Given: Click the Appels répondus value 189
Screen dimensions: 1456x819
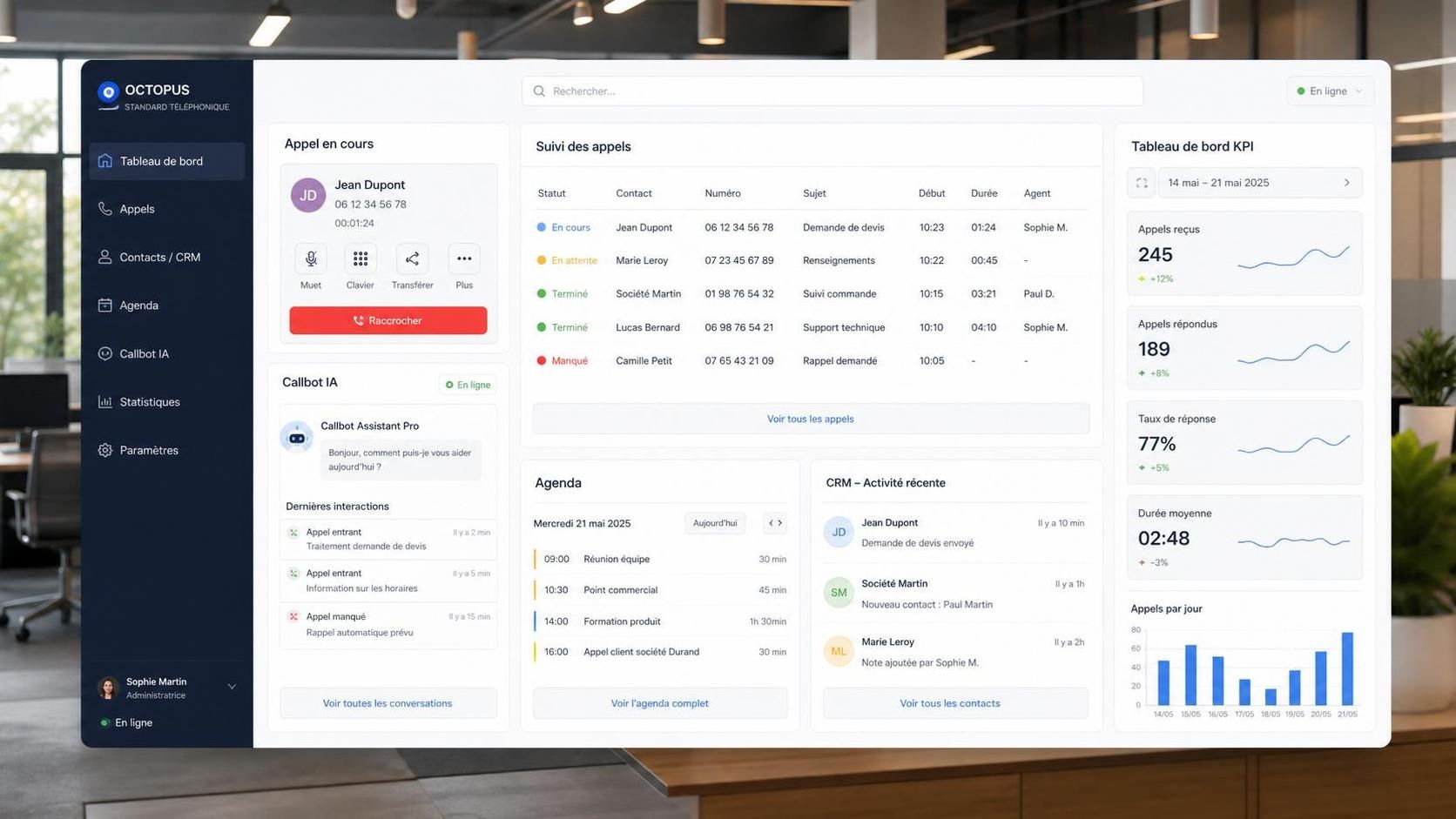Looking at the screenshot, I should pos(1154,349).
